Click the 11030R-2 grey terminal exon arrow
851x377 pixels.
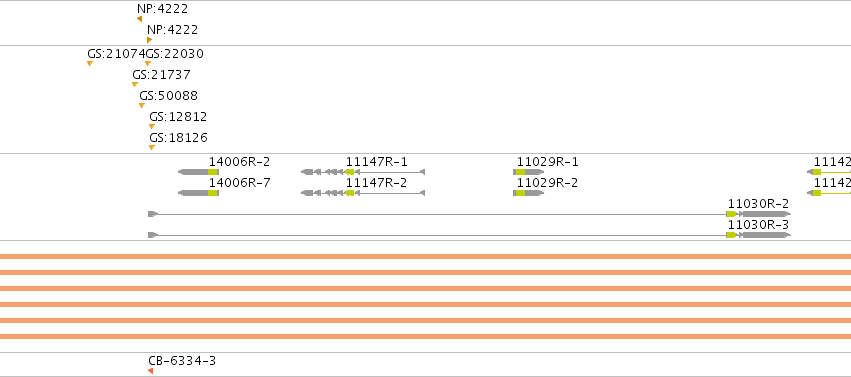[x=766, y=214]
